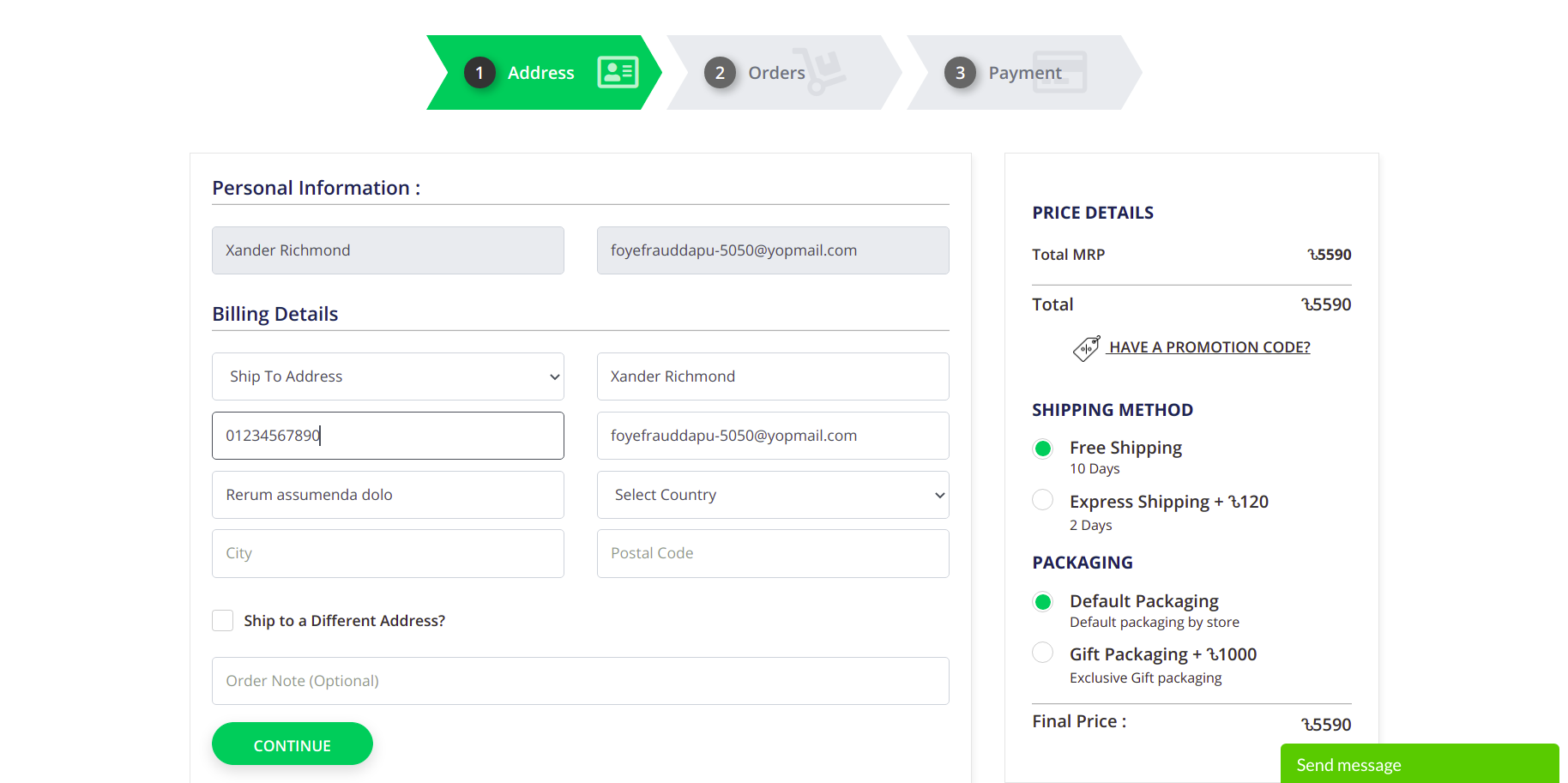Click the Postal Code input field
The image size is (1568, 783).
click(773, 553)
